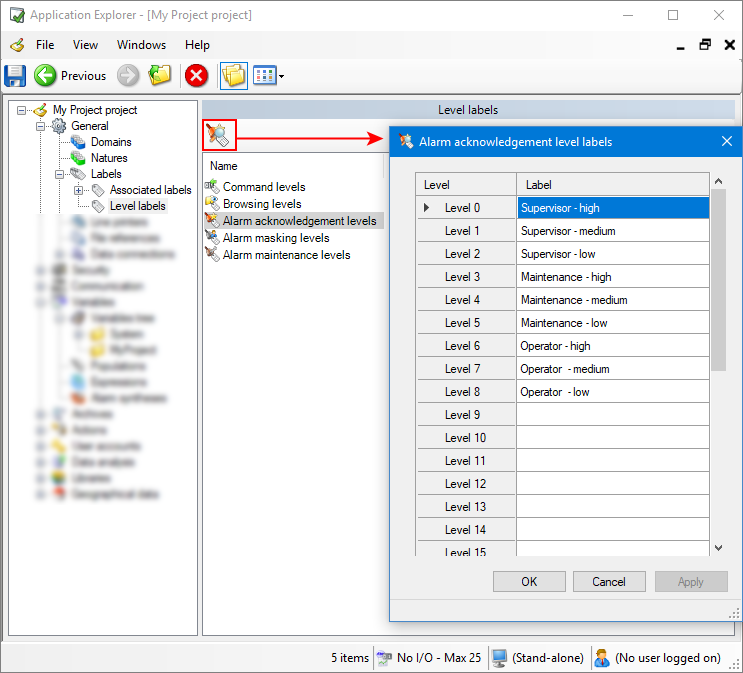This screenshot has width=743, height=673.
Task: Toggle the folder tree view toolbar icon
Action: 233,76
